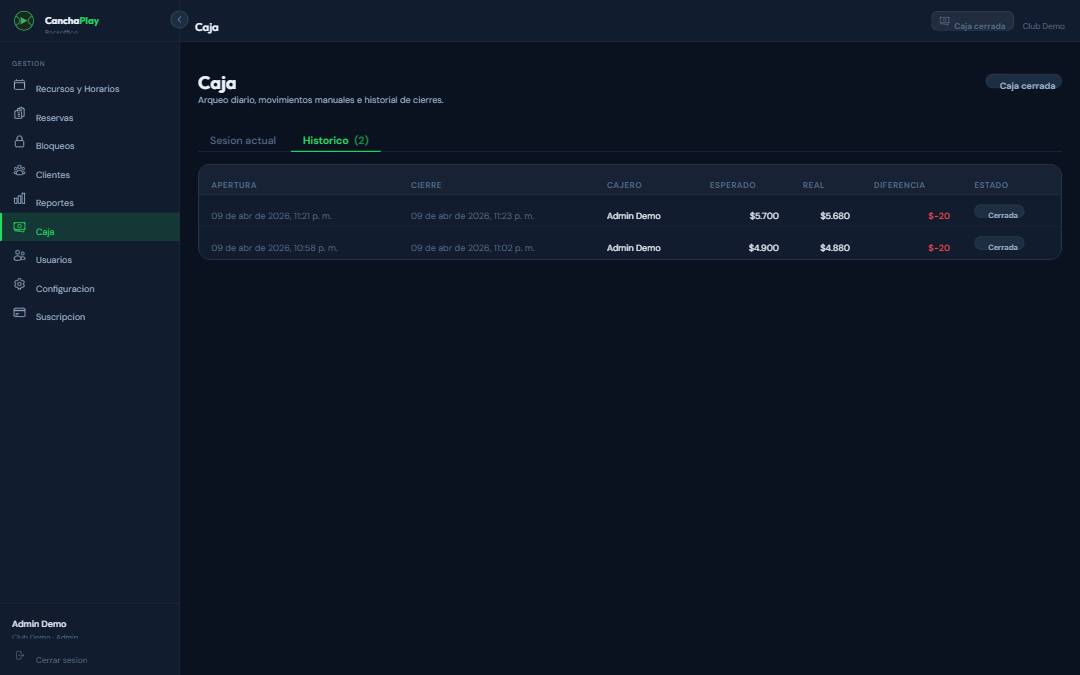Click the CanchaPlay logo icon
Screen dimensions: 1080x675
[x=24, y=21]
